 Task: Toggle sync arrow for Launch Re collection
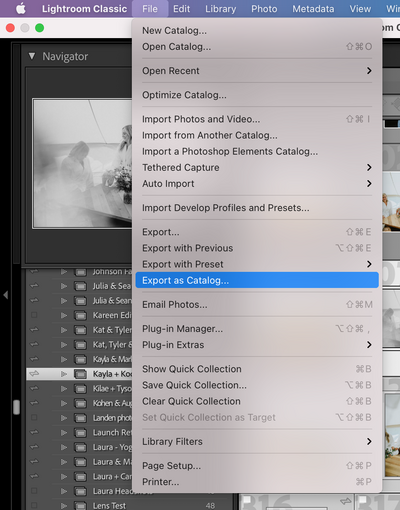34,432
